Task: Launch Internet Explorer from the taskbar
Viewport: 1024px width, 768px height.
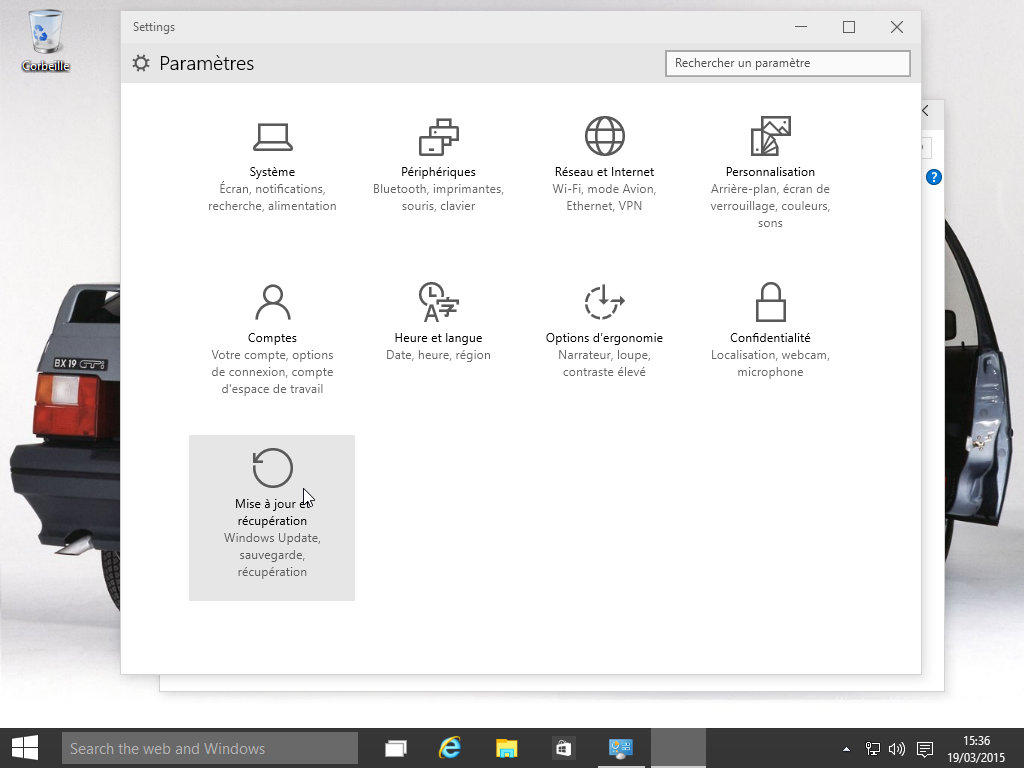Action: pyautogui.click(x=451, y=748)
